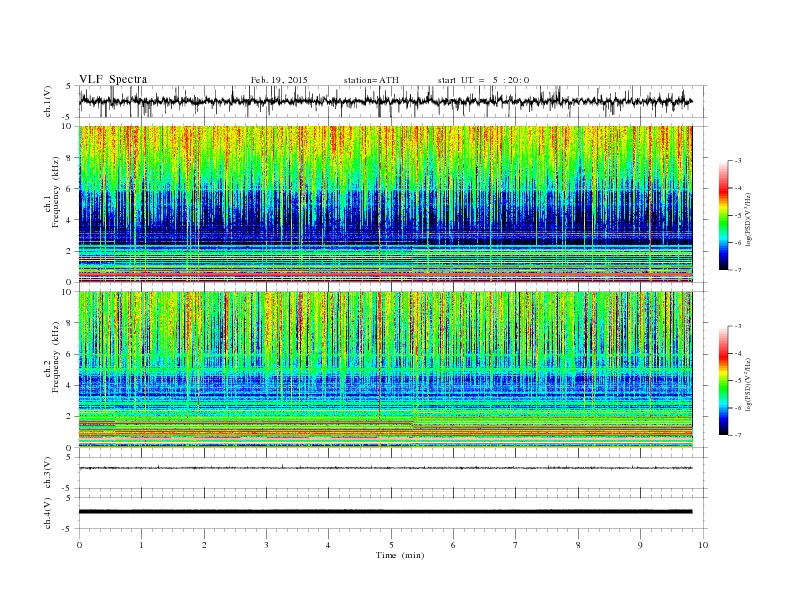Click the "2" kHz tick on ch.1 spectrogram
Image resolution: width=792 pixels, height=612 pixels.
(x=70, y=251)
